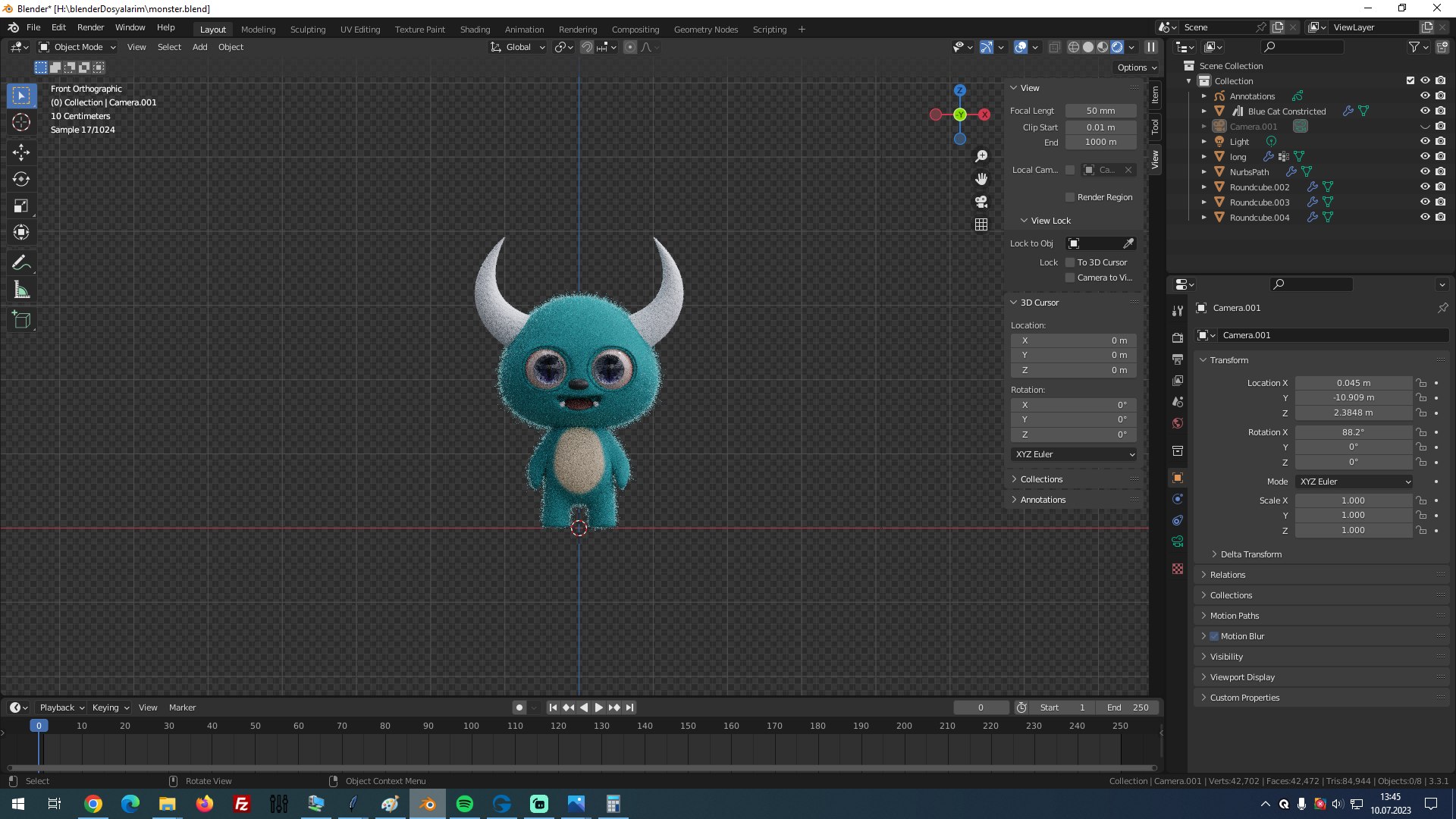Open 3D Cursor XYZ Euler dropdown
1456x819 pixels.
coord(1075,454)
